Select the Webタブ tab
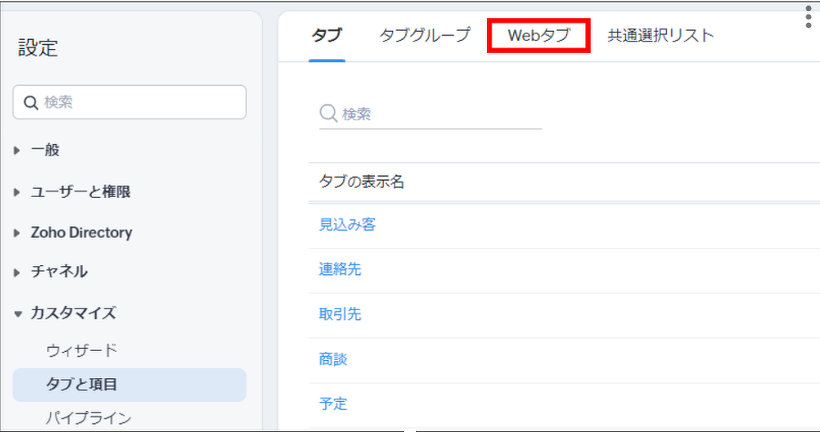Viewport: 820px width, 432px height. [x=538, y=36]
